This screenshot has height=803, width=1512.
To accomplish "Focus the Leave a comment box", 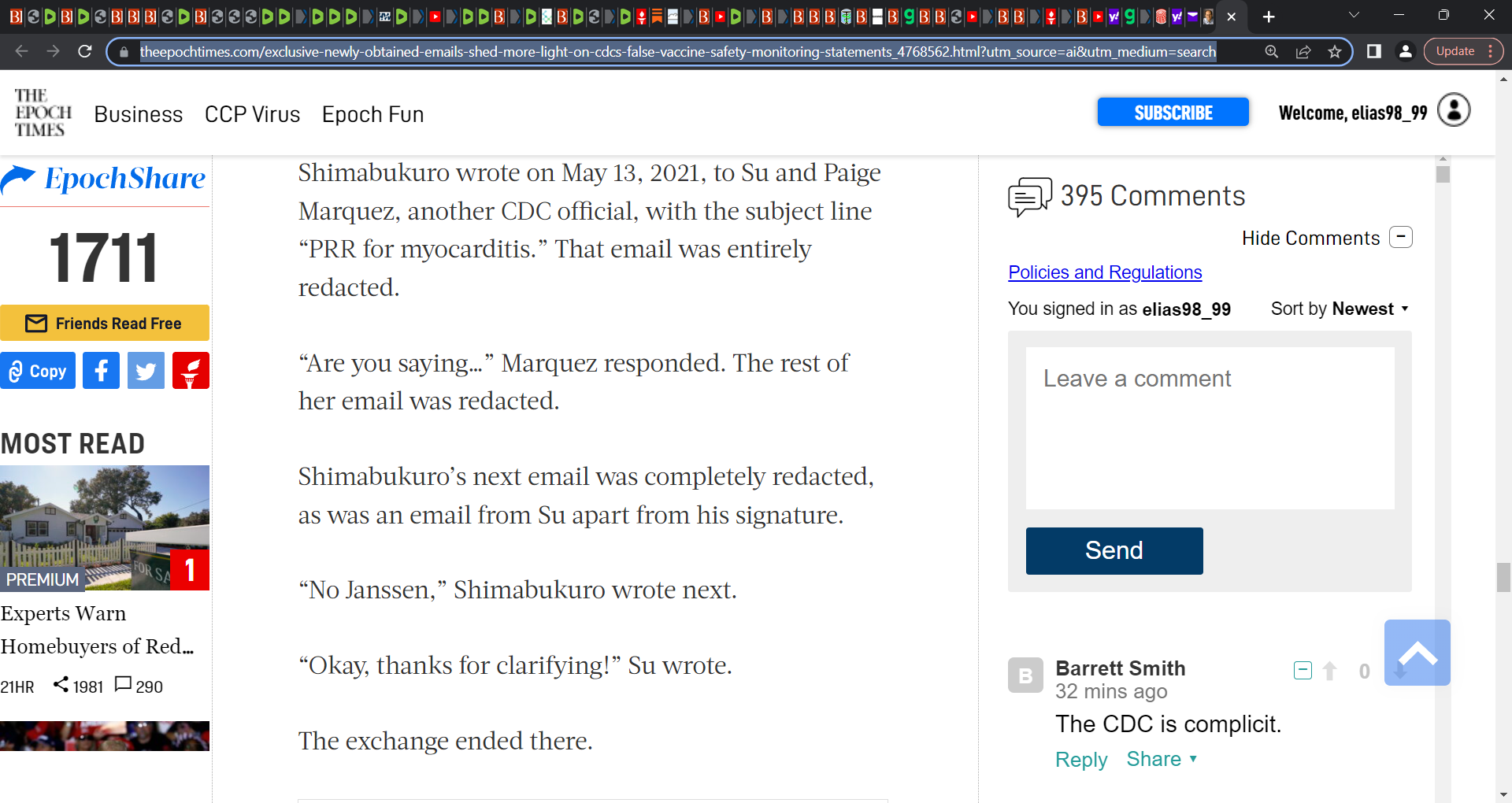I will tap(1210, 428).
